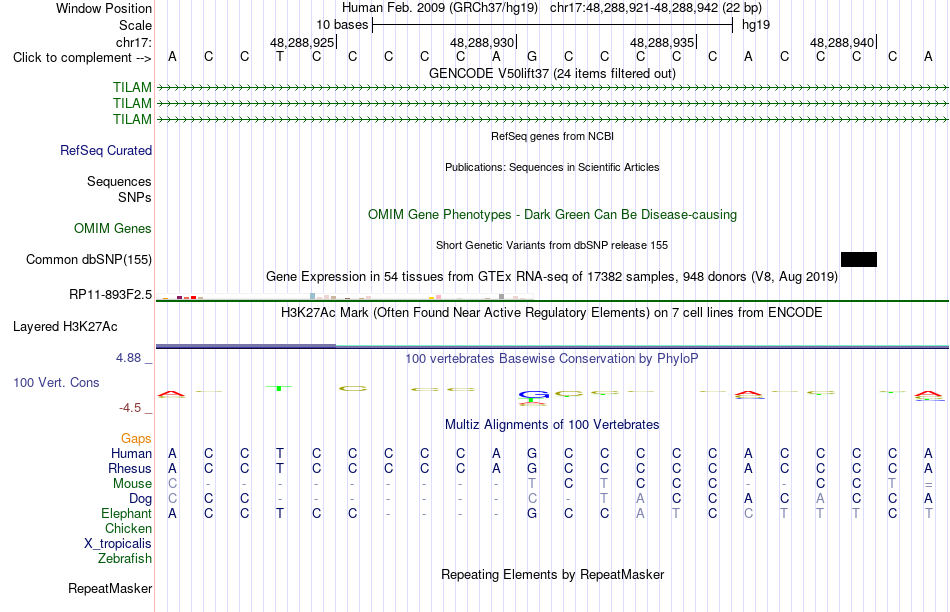This screenshot has width=950, height=612.
Task: Click the Zebrafish species label
Action: point(125,558)
